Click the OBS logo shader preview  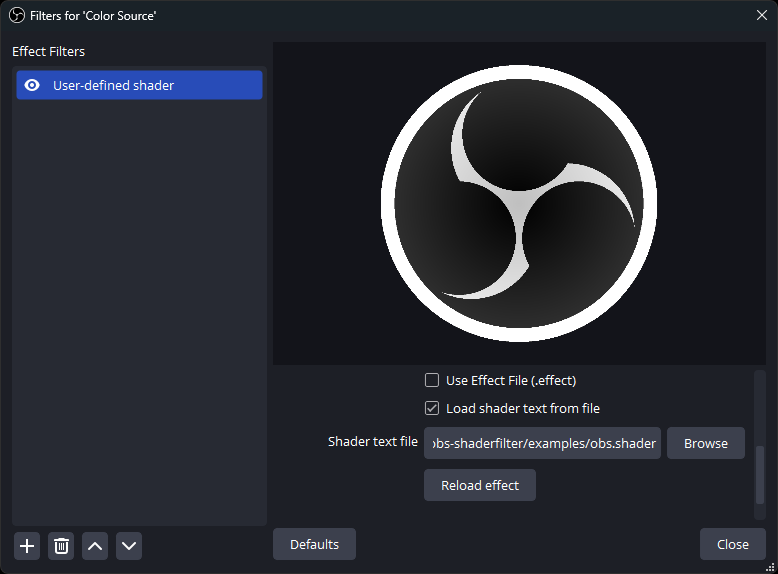[x=519, y=203]
